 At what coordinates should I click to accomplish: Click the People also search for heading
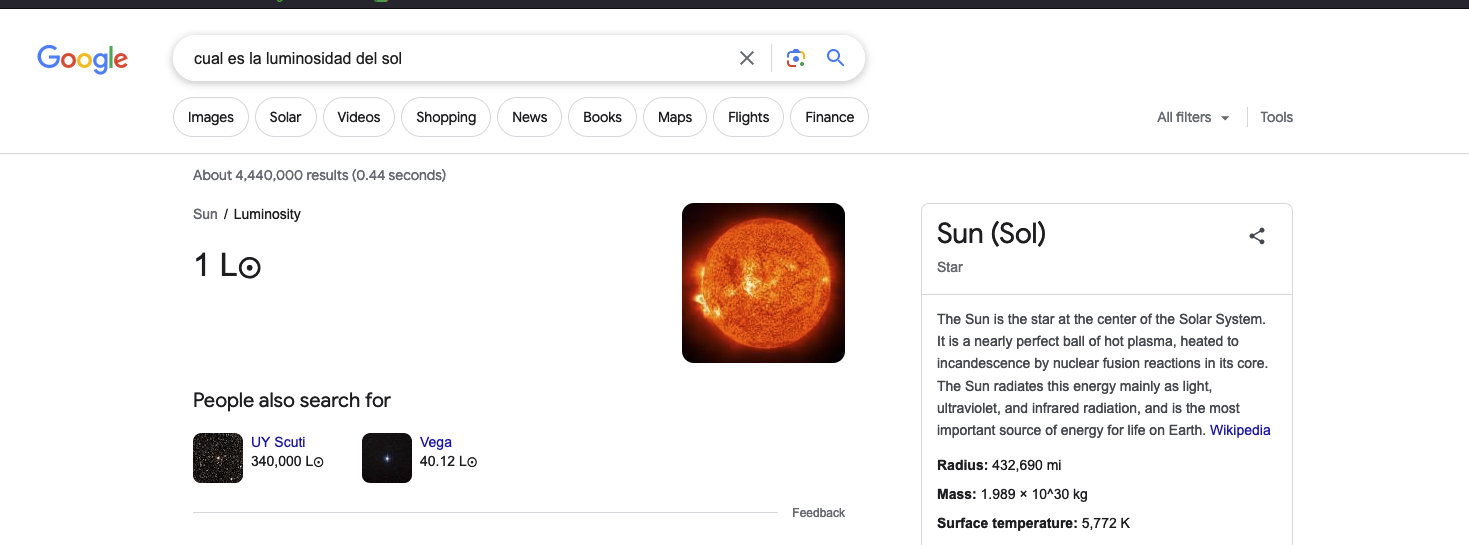(292, 400)
